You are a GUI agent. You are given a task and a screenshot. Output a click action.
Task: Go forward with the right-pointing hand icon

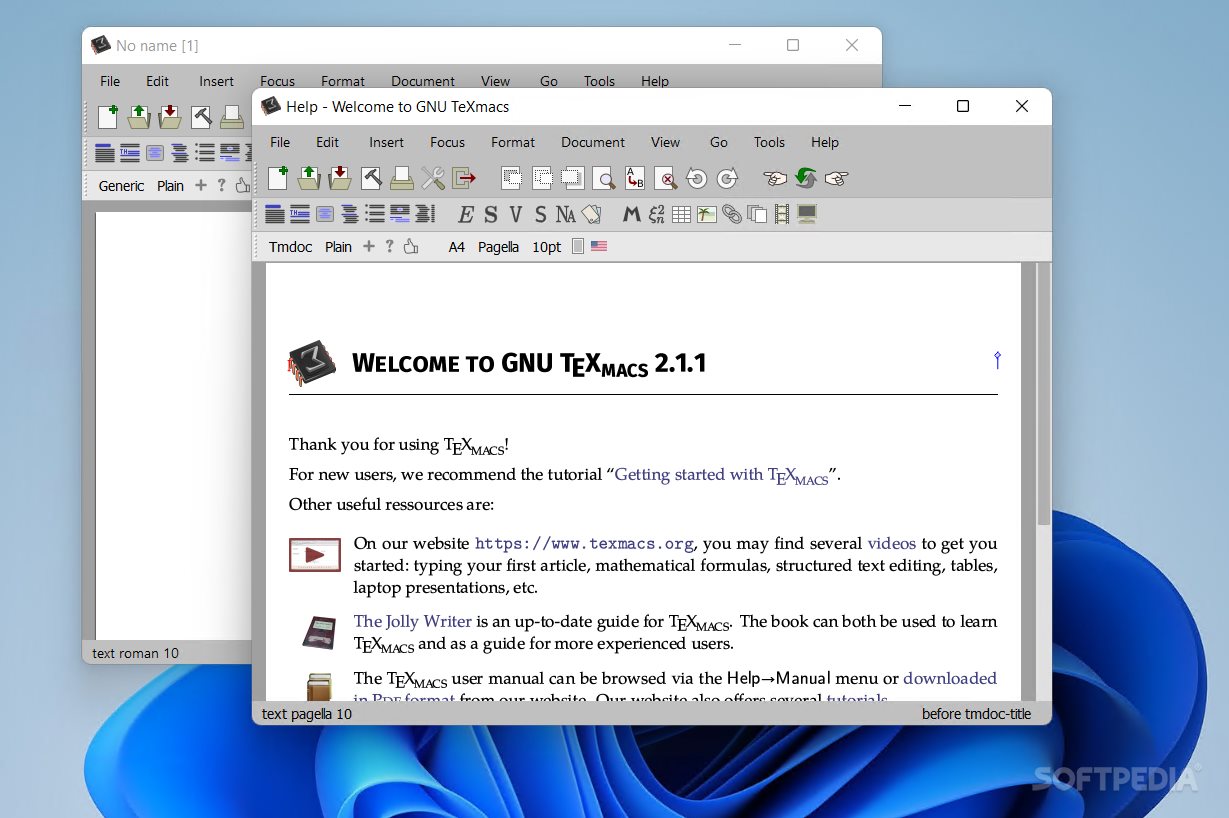pos(837,178)
